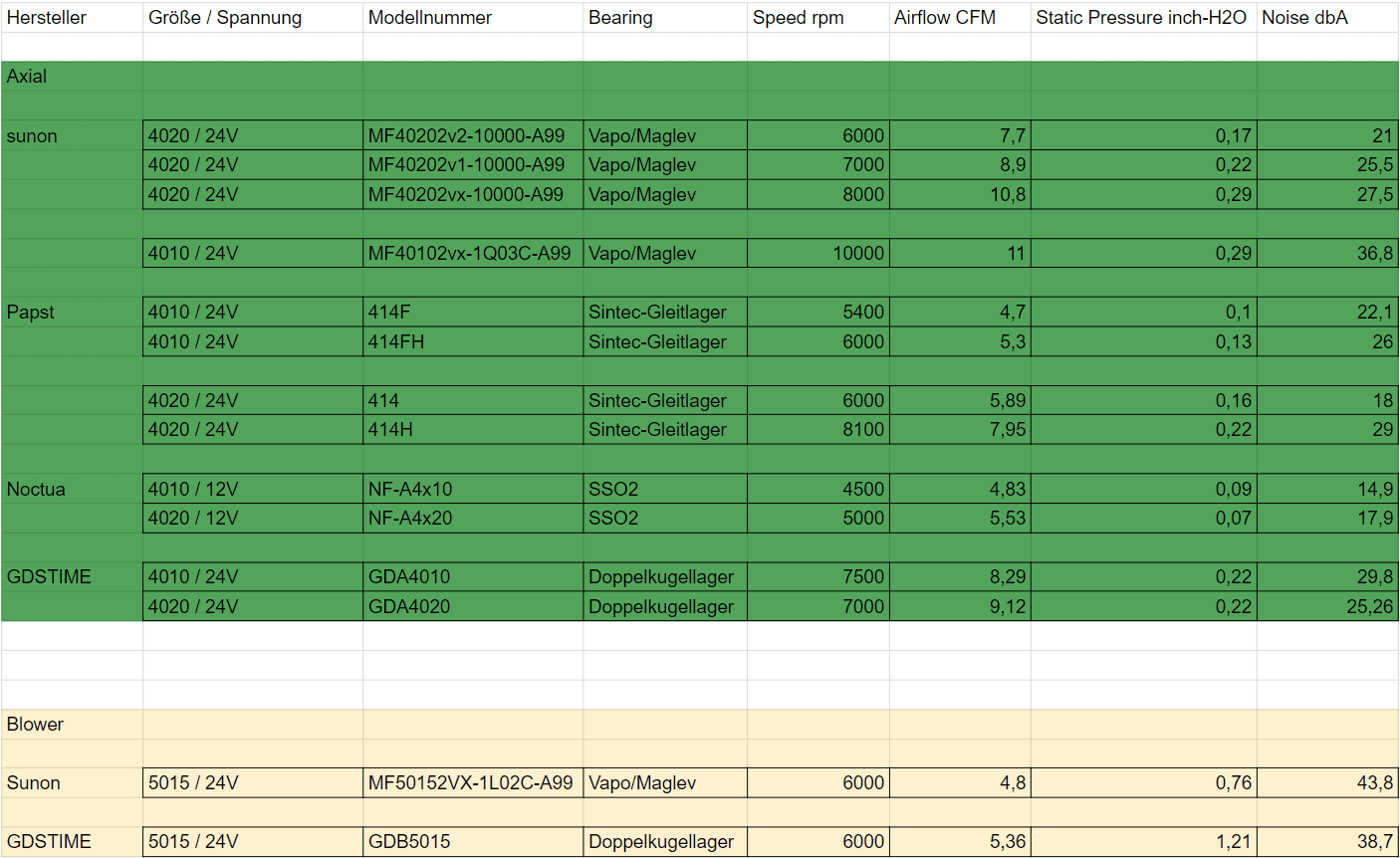Viewport: 1400px width, 858px height.
Task: Click model cell MF40202v2-10000-A99
Action: coord(473,135)
